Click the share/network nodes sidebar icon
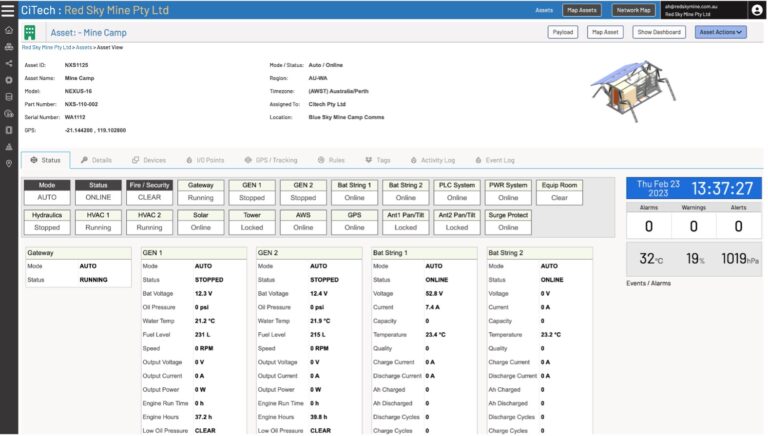This screenshot has height=436, width=768. (x=9, y=63)
